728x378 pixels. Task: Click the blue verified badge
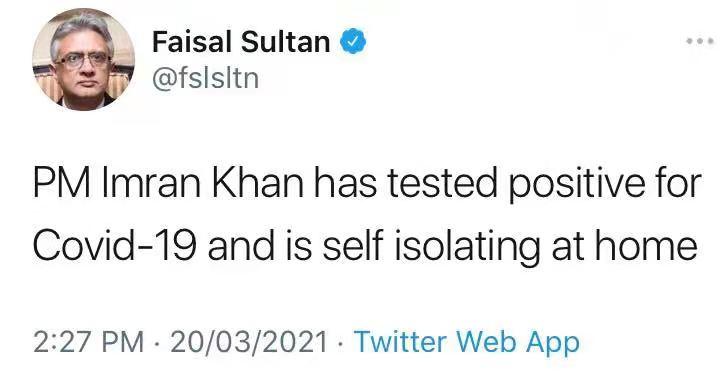(x=353, y=41)
